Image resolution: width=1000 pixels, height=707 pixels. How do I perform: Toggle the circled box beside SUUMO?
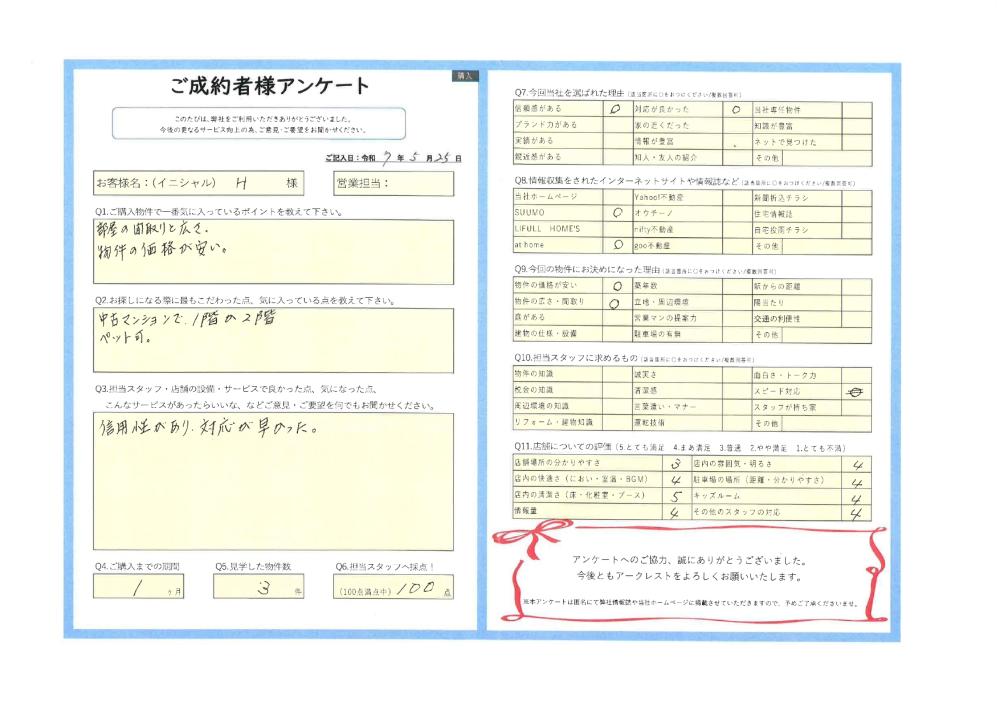click(x=617, y=213)
